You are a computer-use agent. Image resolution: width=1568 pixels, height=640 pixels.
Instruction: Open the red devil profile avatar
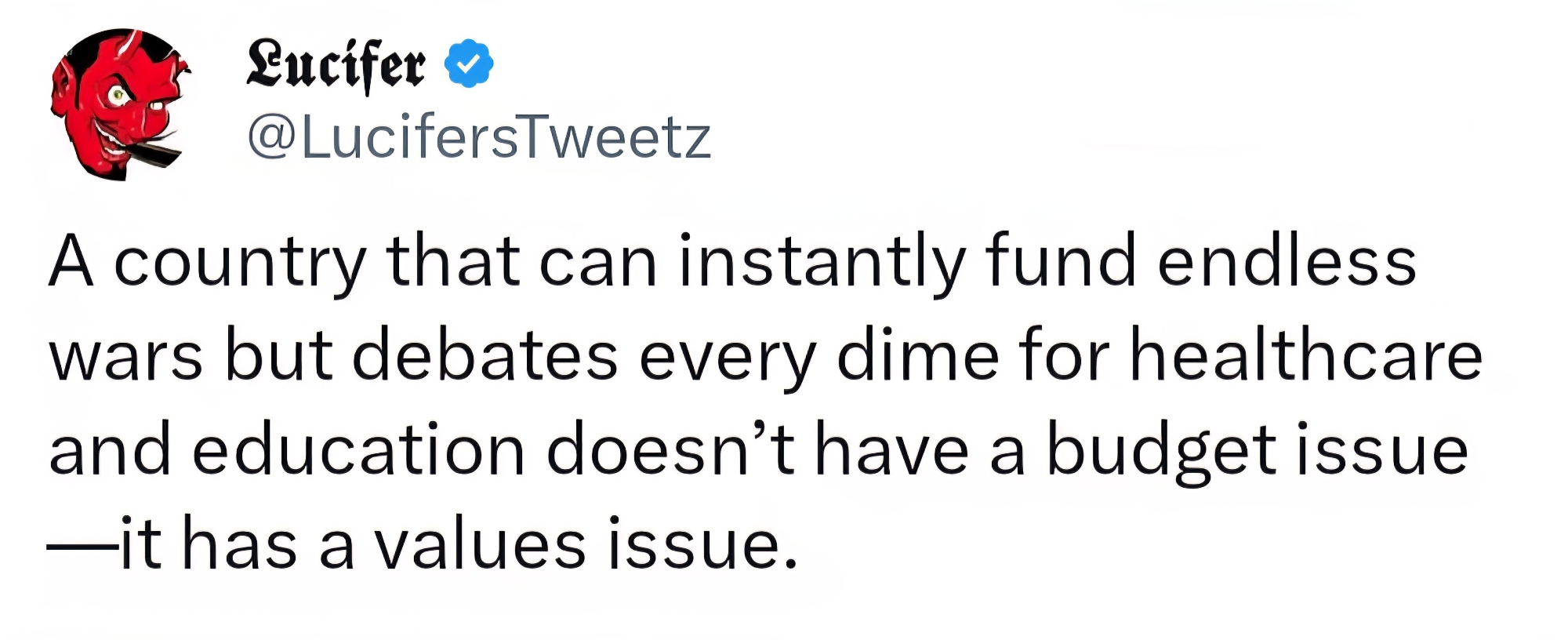(x=120, y=104)
